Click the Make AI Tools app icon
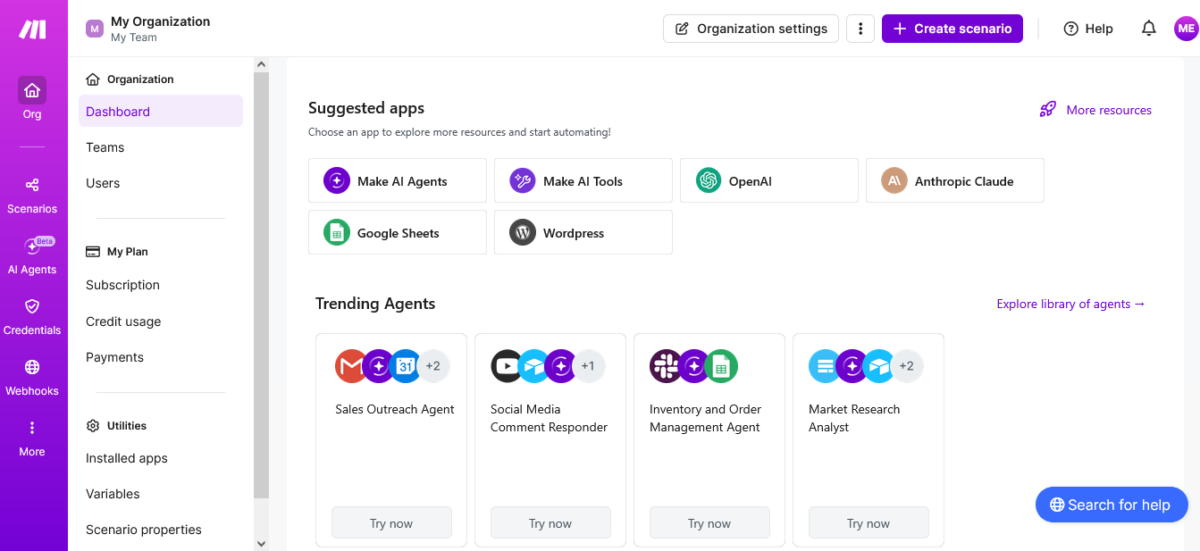1200x551 pixels. (523, 181)
